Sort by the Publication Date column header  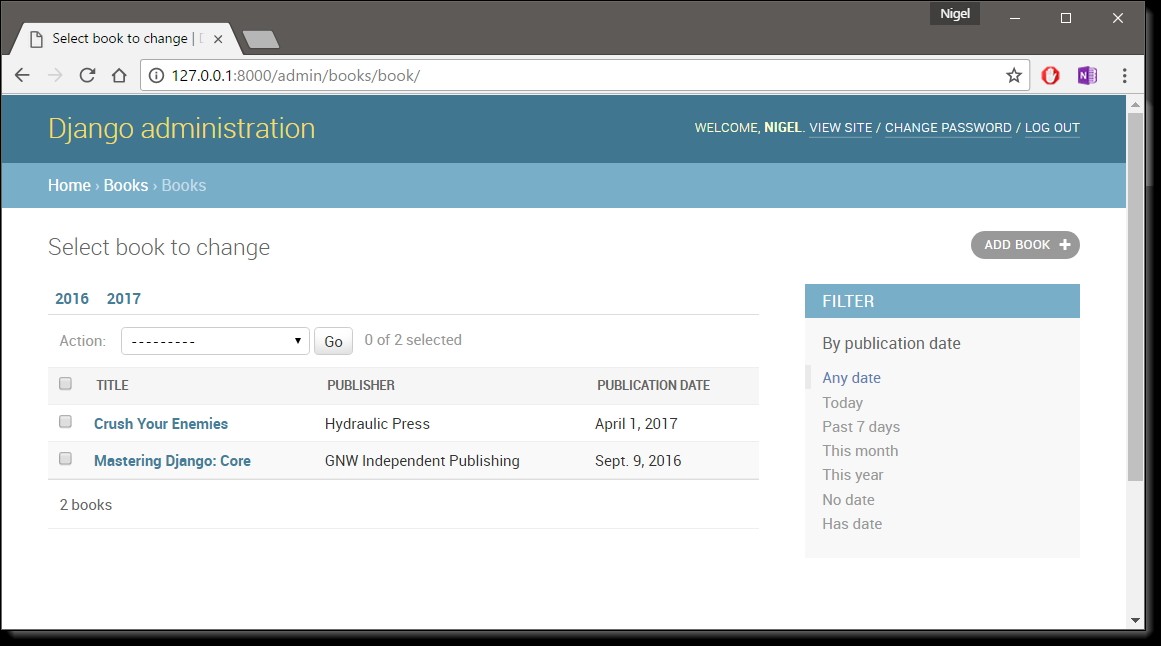(653, 385)
